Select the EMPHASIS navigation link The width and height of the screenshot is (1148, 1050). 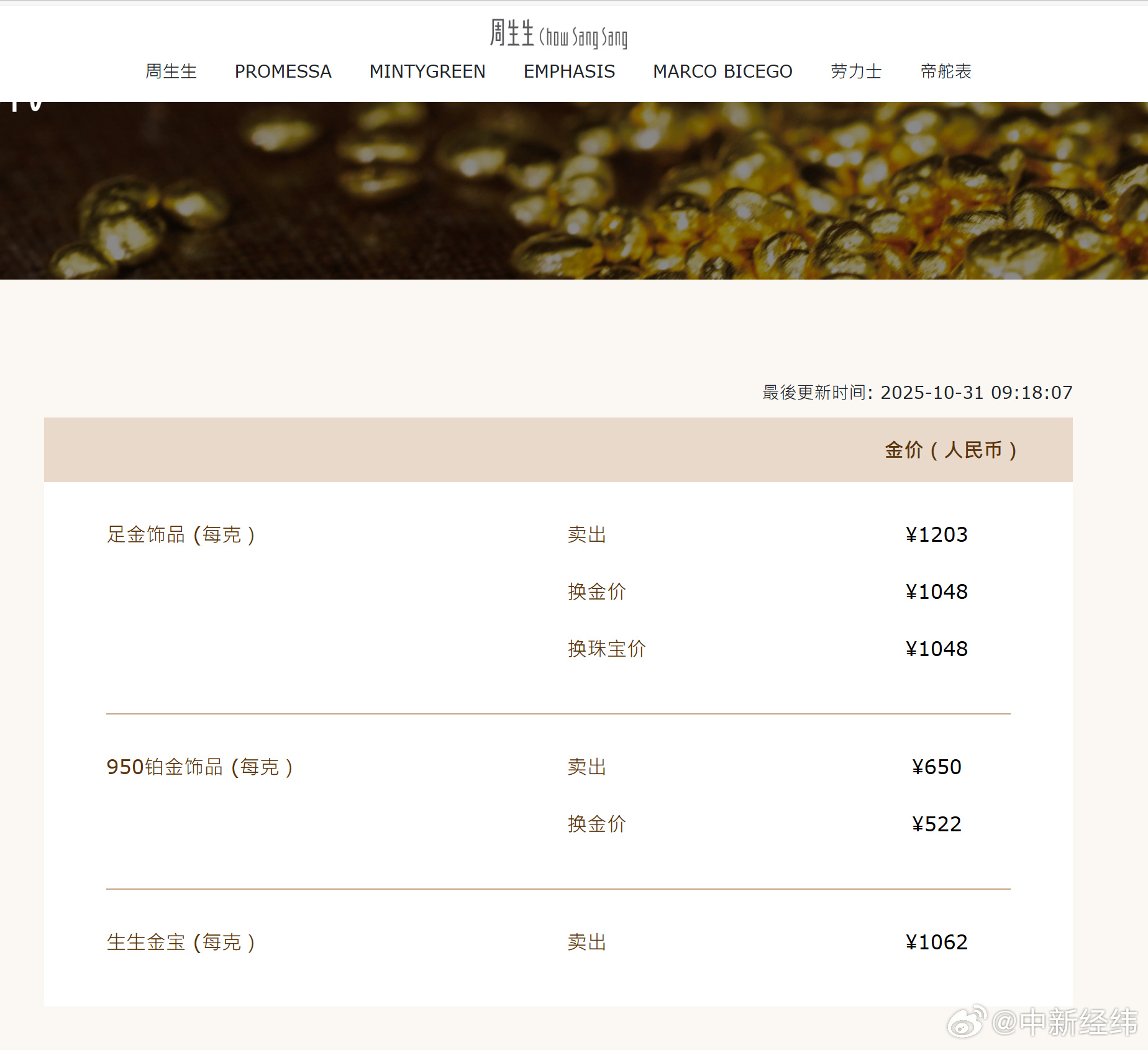568,71
